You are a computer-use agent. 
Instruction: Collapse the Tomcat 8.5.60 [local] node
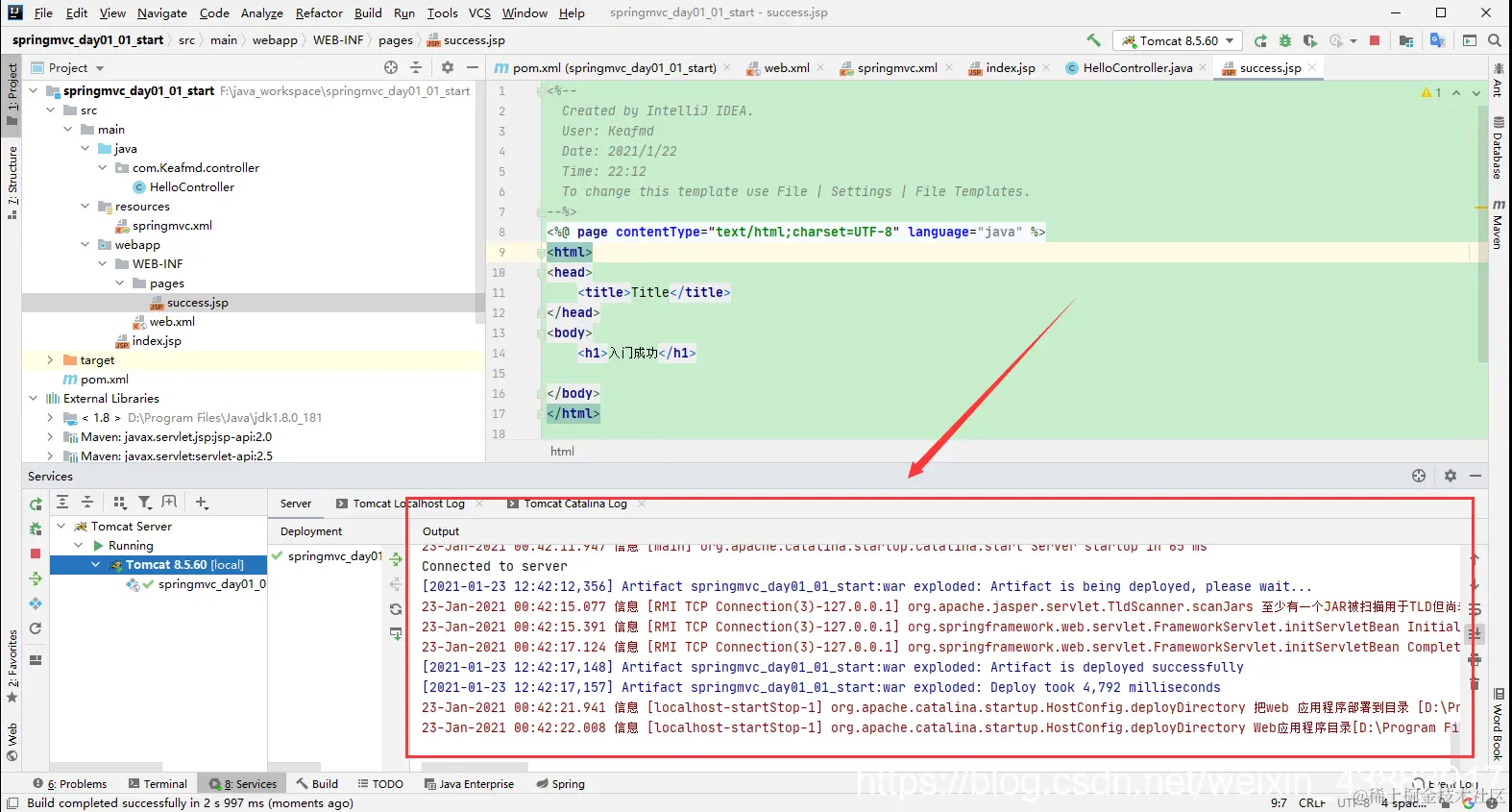[x=96, y=565]
